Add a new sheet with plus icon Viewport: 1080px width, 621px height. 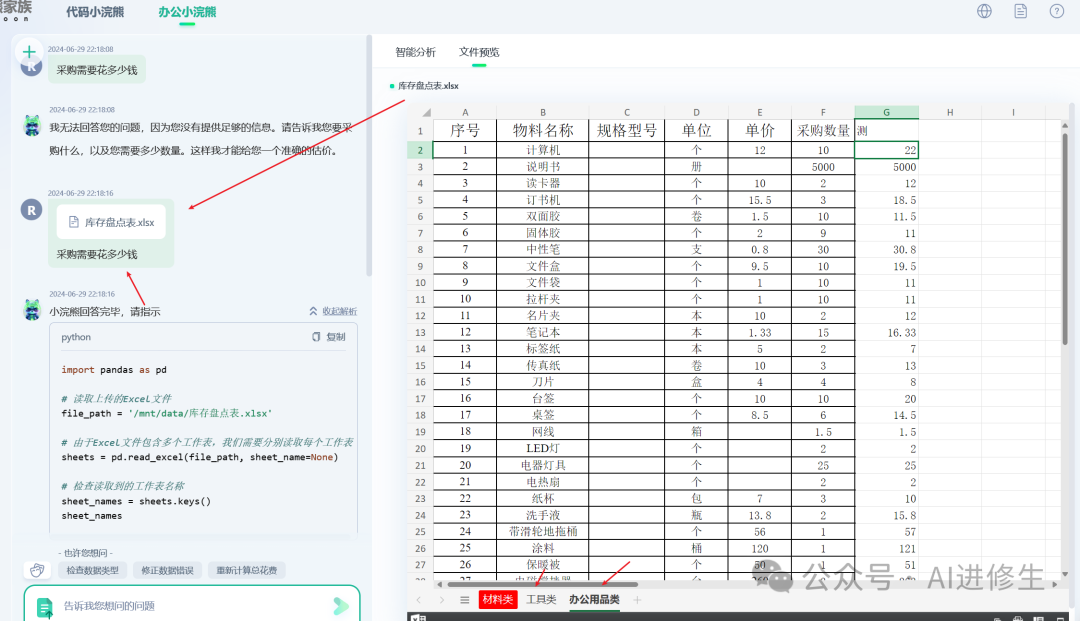pos(637,600)
